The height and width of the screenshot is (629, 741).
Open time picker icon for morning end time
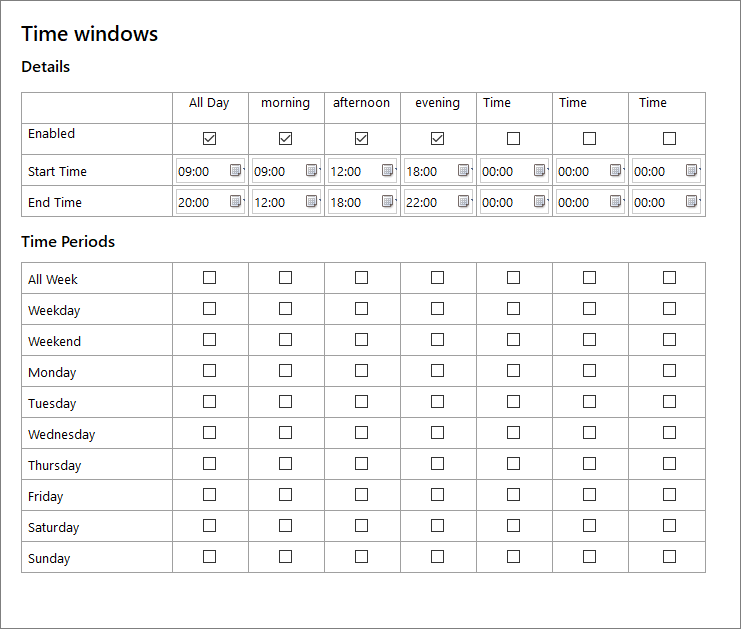tap(311, 201)
